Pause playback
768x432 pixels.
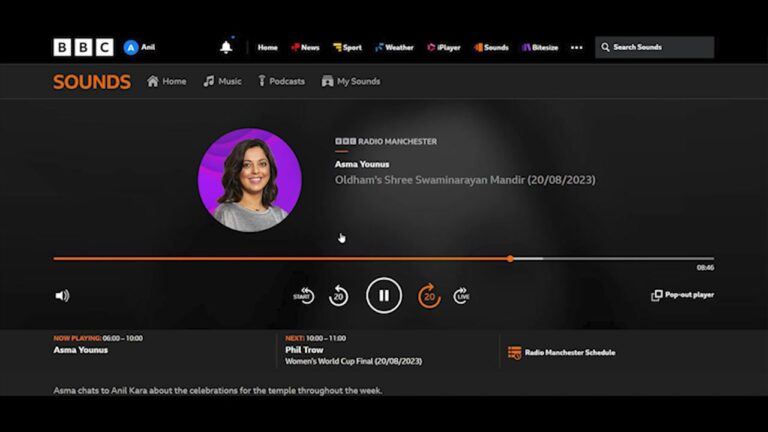[384, 295]
